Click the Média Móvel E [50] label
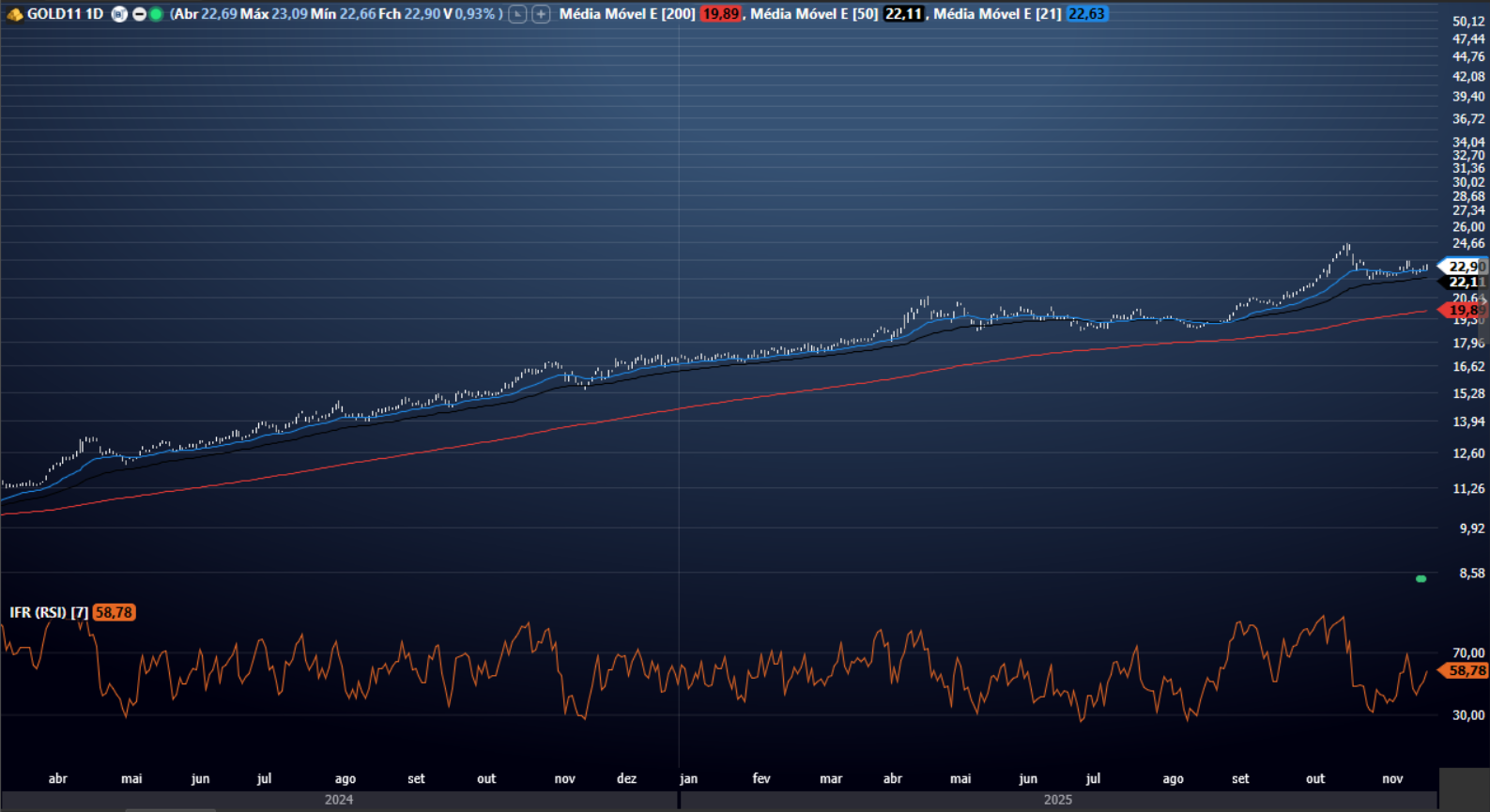The width and height of the screenshot is (1490, 812). pyautogui.click(x=813, y=14)
